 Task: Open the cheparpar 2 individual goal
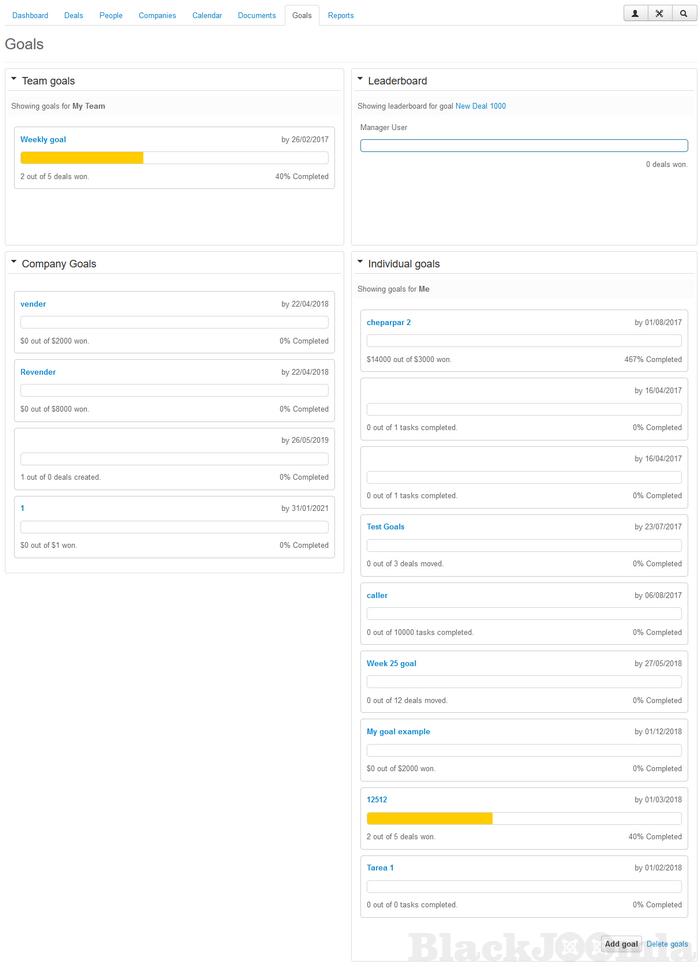coord(389,323)
